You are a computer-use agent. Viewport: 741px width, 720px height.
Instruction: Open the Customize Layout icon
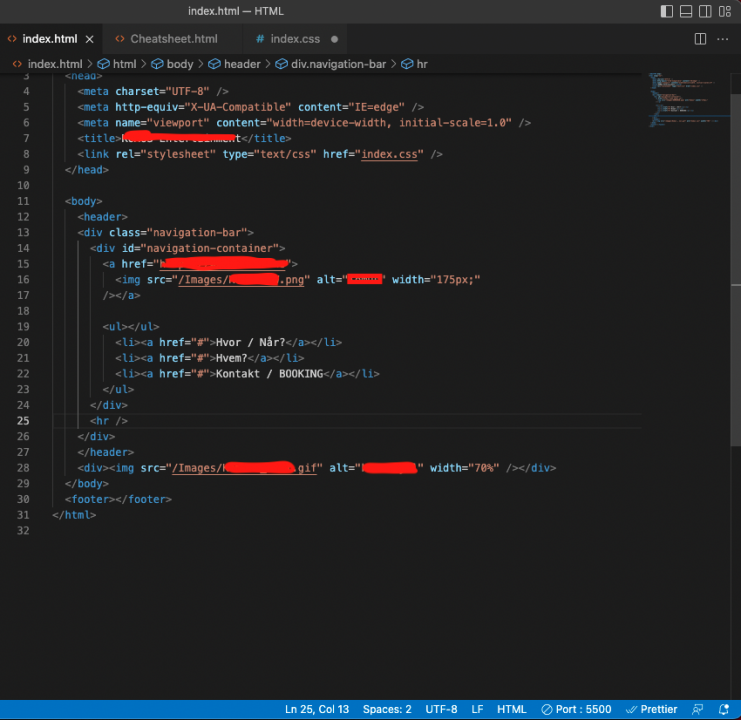[x=725, y=11]
